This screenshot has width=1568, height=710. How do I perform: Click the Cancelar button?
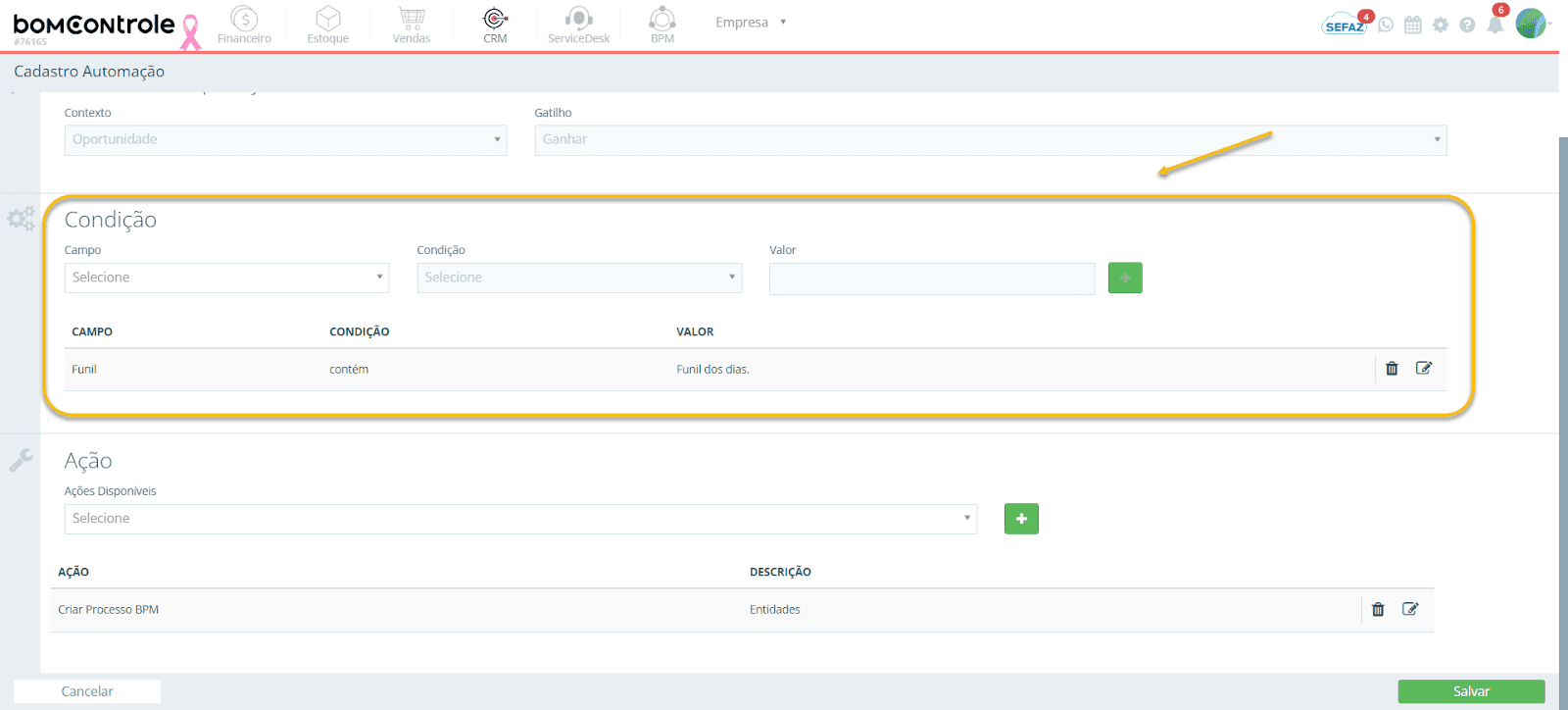[87, 691]
